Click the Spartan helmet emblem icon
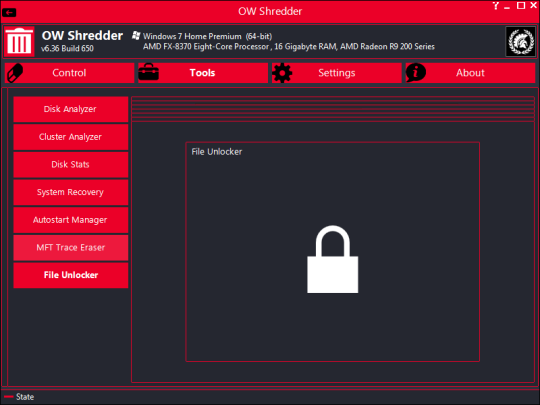The width and height of the screenshot is (540, 405). tap(520, 42)
